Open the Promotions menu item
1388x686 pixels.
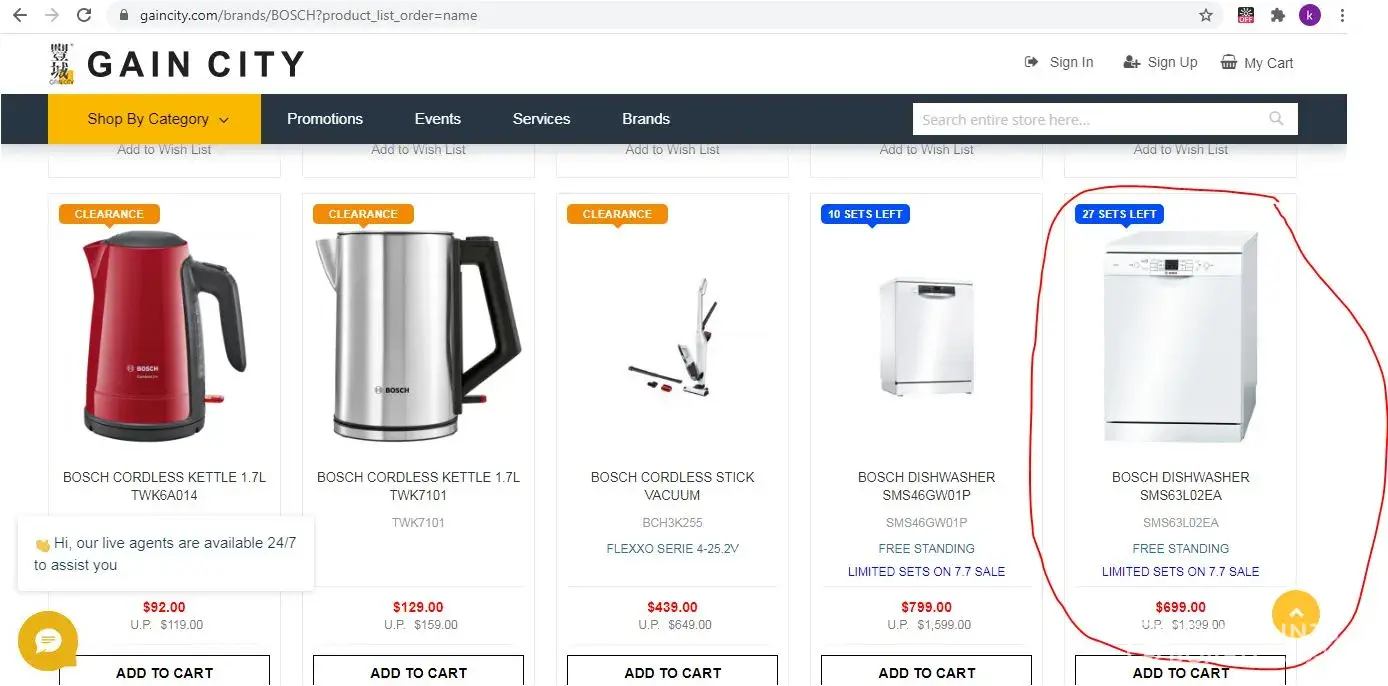tap(325, 119)
